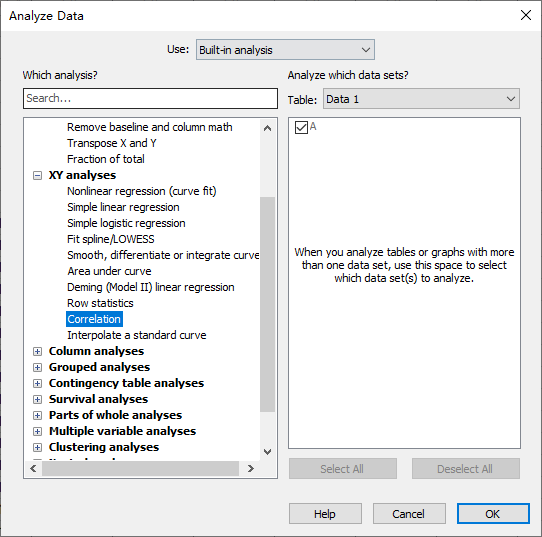Select Fraction of total analysis

(x=106, y=159)
